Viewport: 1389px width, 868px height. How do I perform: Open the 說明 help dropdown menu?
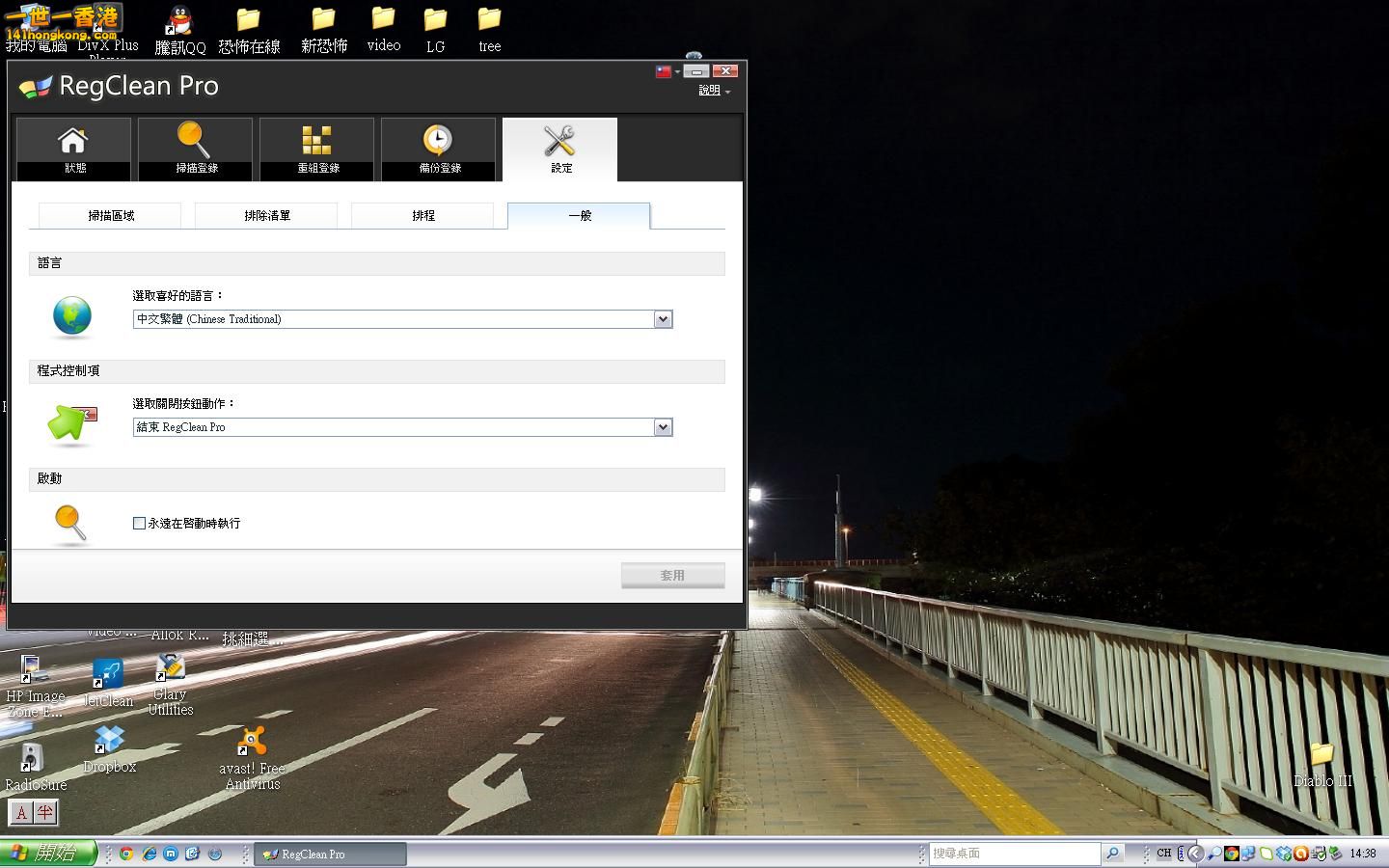click(x=714, y=91)
